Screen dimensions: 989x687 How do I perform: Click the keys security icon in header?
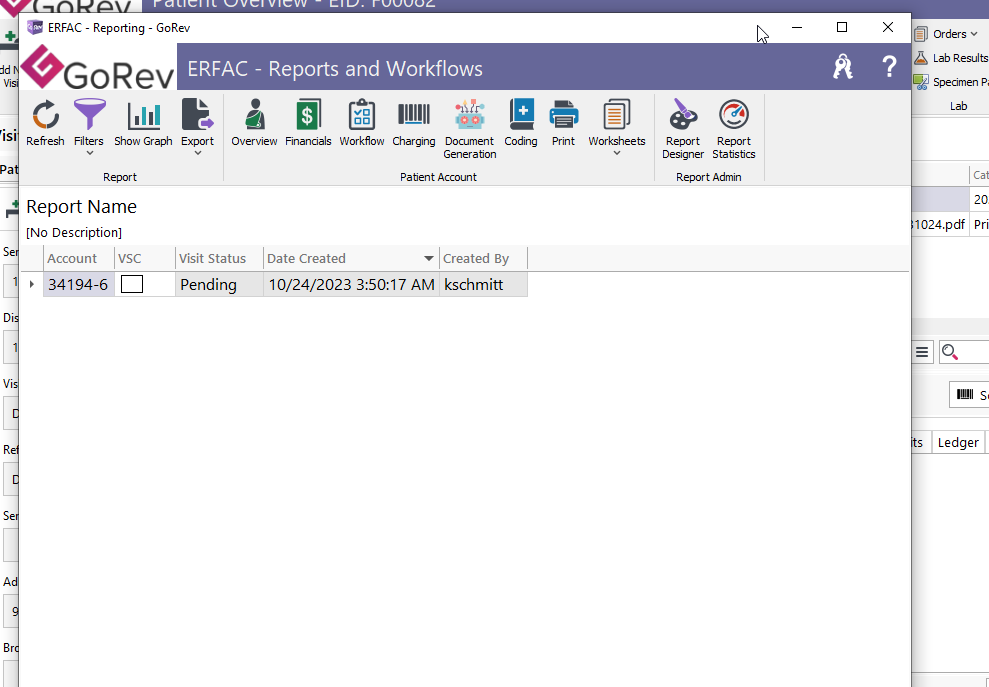[x=843, y=66]
